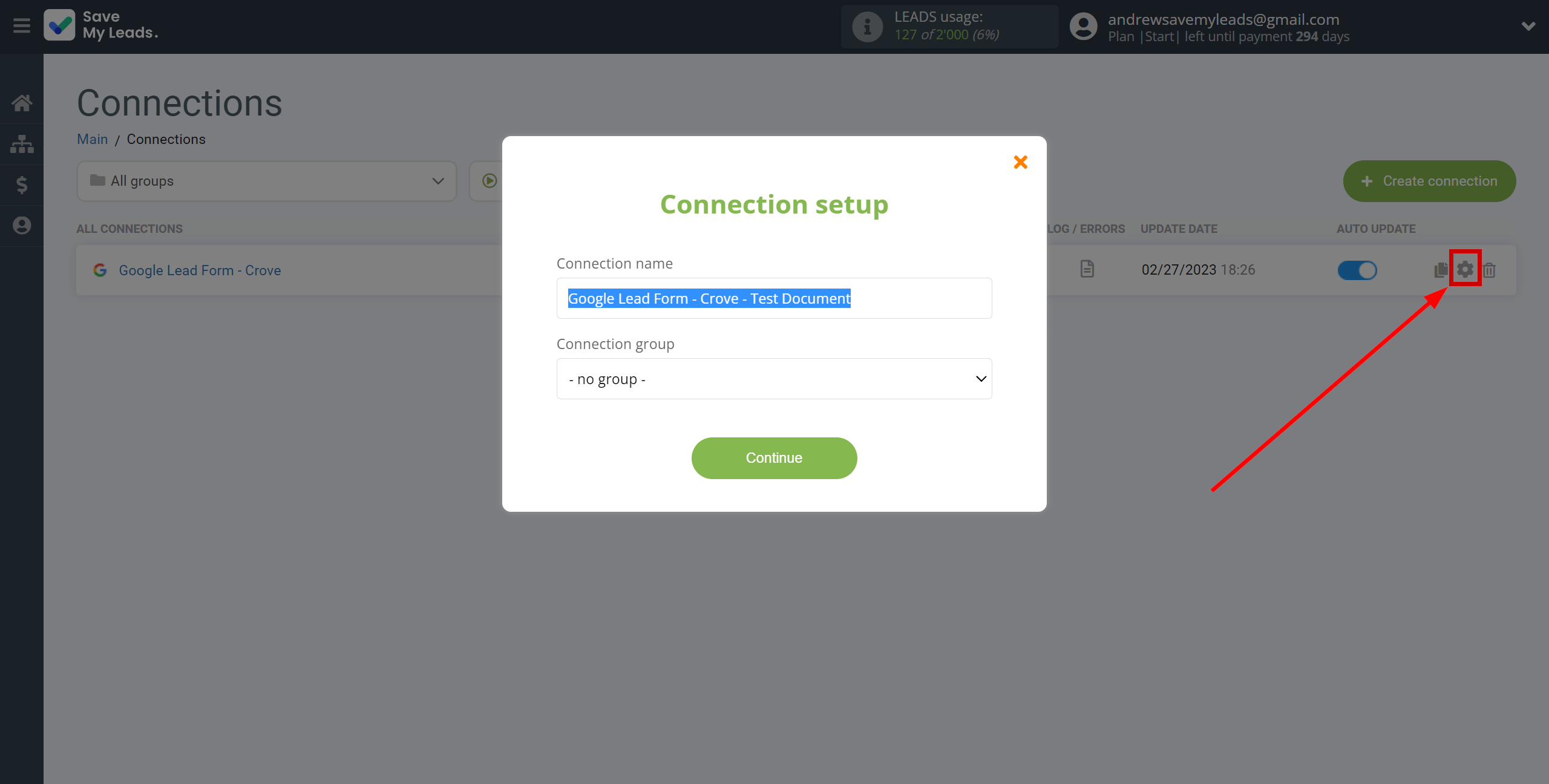
Task: Expand the Connection group dropdown
Action: coord(774,378)
